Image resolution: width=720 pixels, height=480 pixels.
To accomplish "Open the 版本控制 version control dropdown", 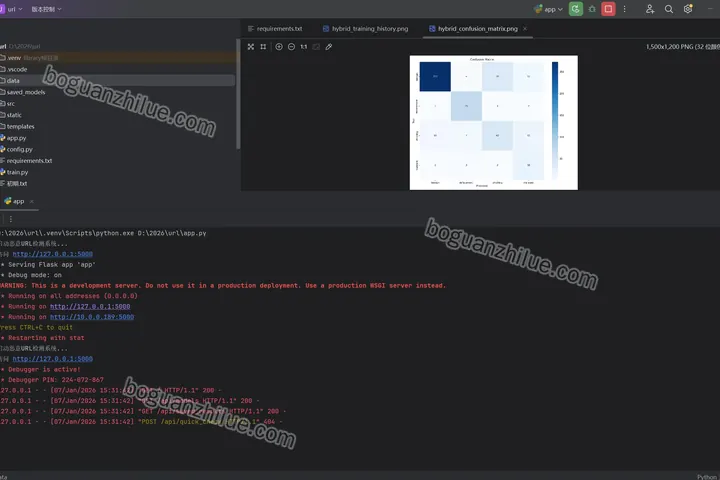I will tap(46, 9).
